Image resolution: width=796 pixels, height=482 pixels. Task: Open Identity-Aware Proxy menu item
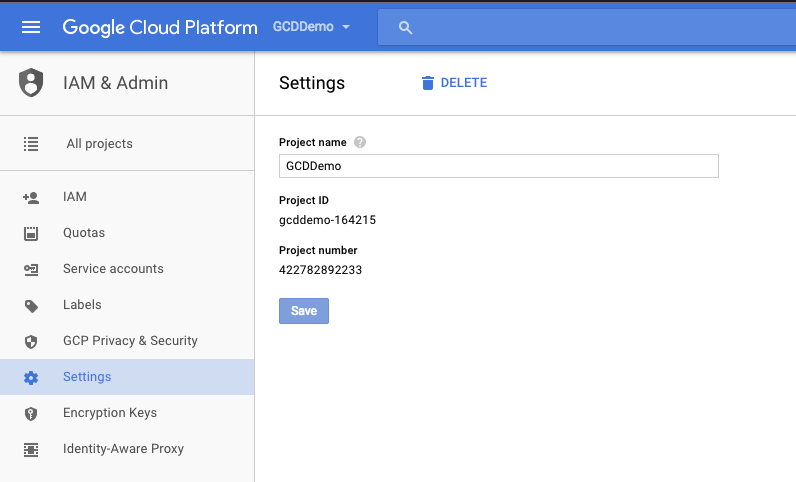point(123,449)
